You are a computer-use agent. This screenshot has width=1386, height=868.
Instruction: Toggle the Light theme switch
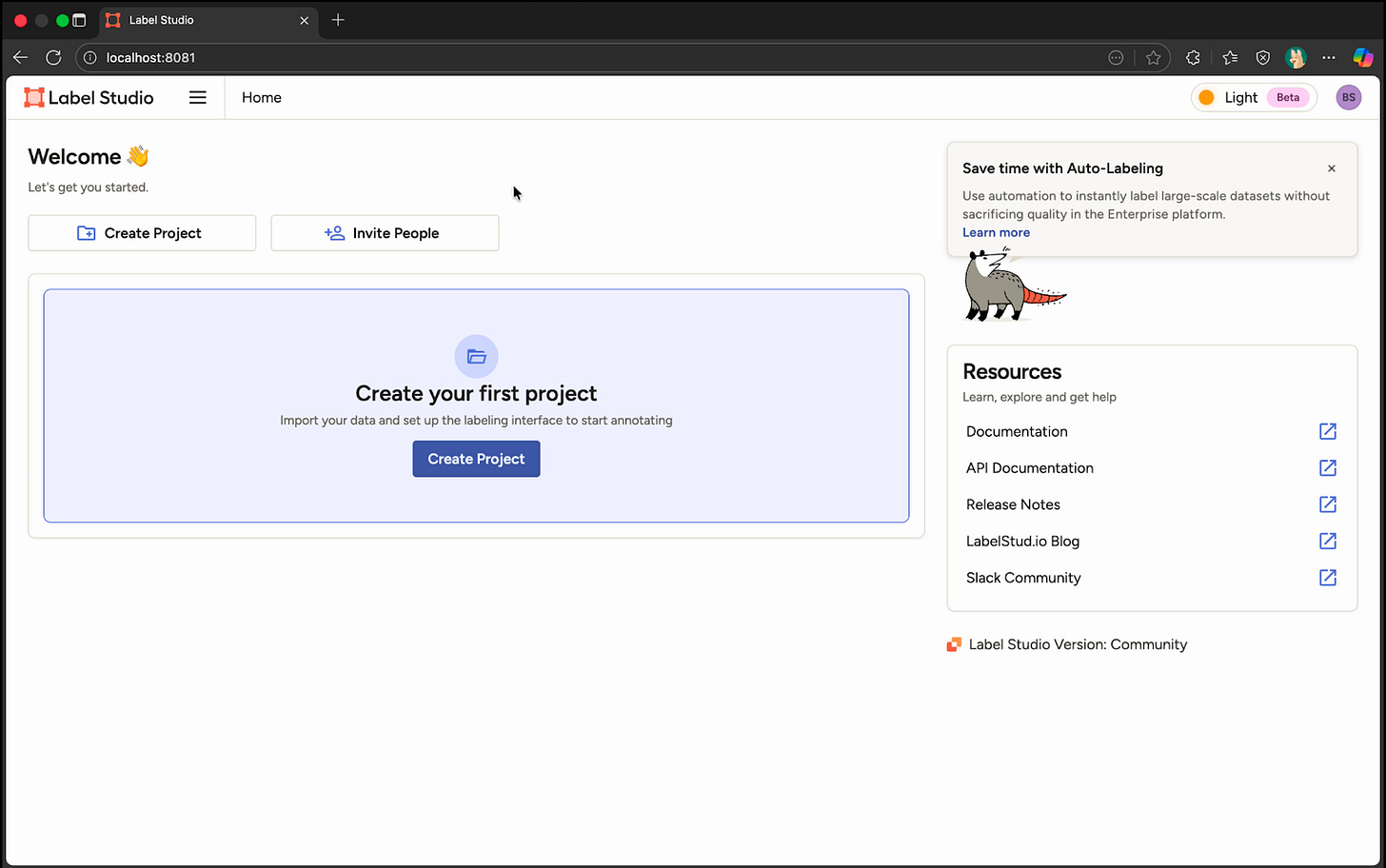click(1254, 97)
